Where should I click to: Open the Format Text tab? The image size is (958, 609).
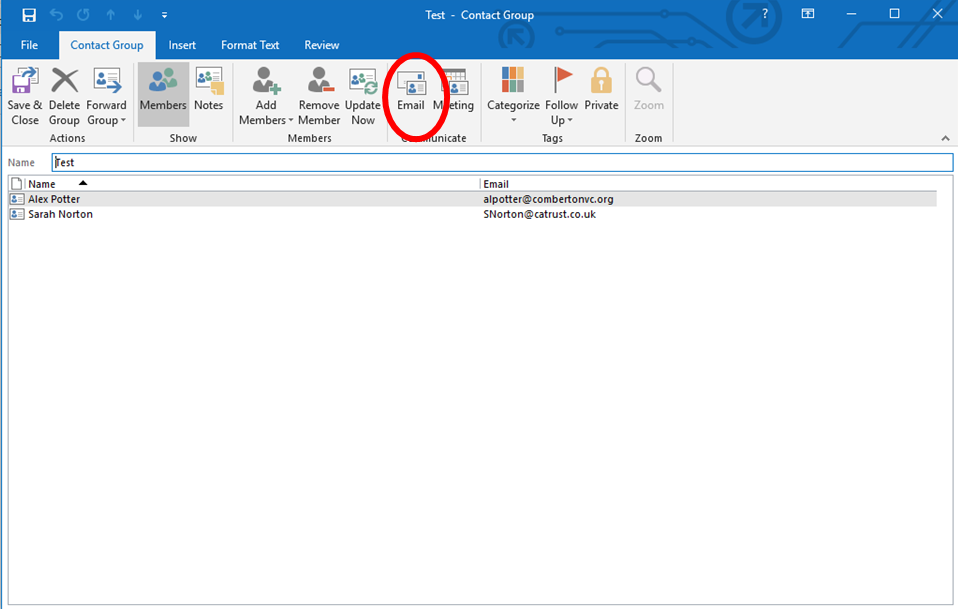coord(249,45)
